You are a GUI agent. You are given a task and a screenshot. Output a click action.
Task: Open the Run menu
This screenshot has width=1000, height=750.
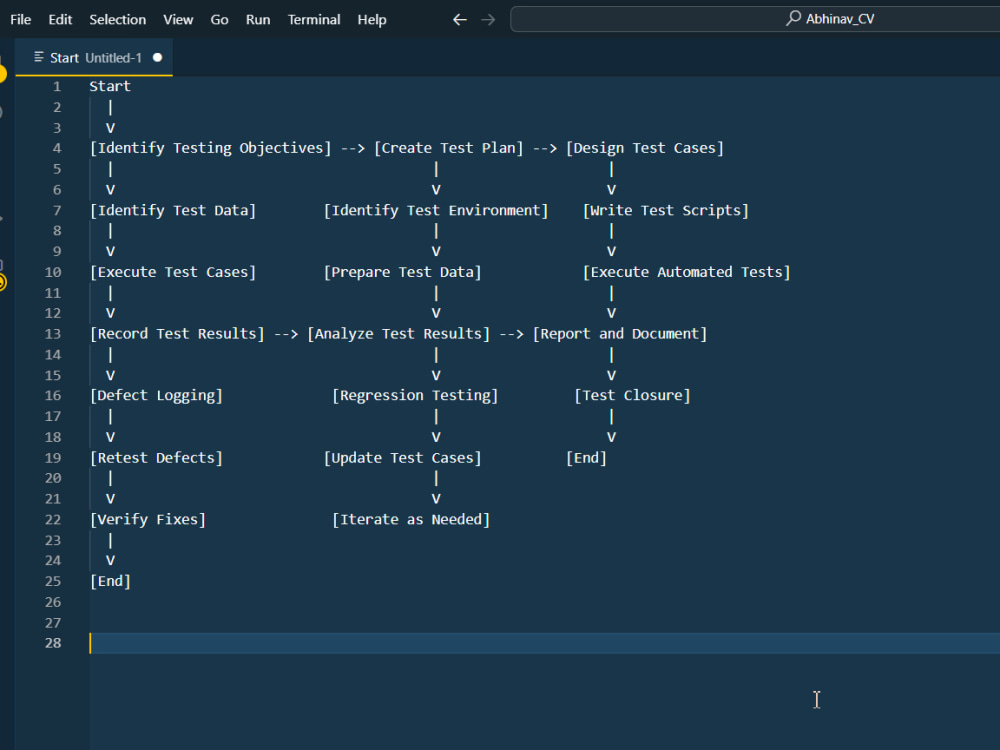pyautogui.click(x=258, y=20)
